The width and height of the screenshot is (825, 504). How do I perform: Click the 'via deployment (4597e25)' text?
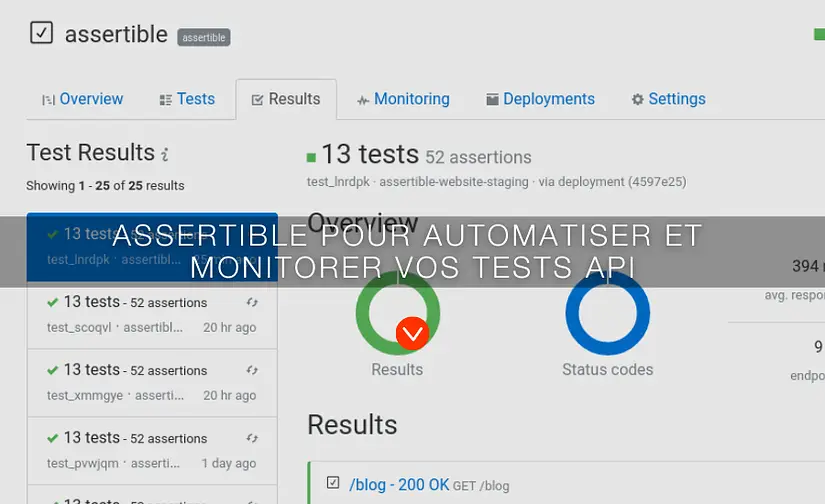[612, 182]
